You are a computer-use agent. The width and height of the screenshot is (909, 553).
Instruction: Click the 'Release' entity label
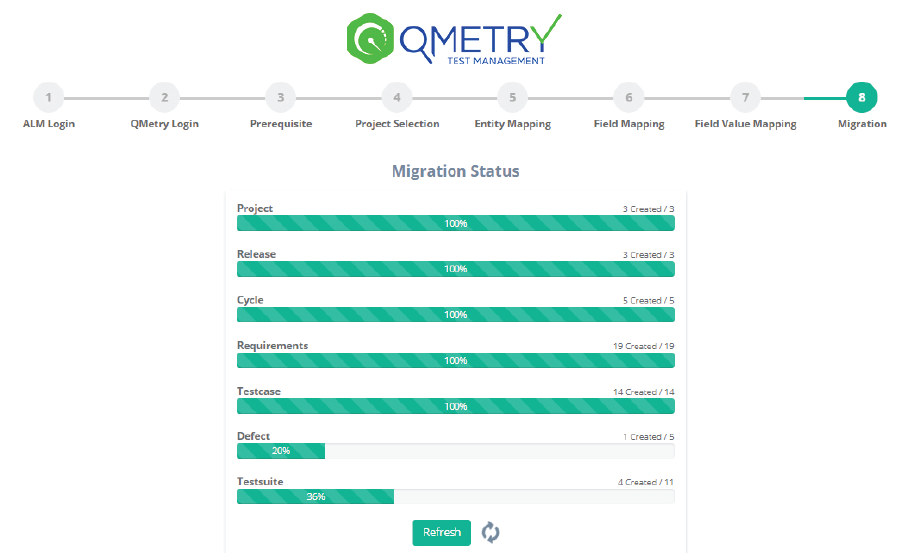click(x=256, y=254)
